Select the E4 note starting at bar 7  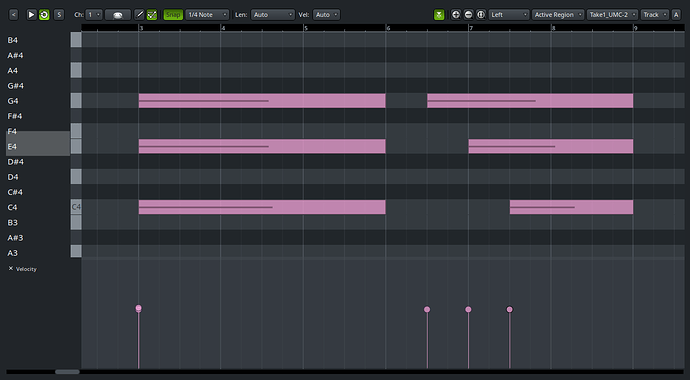pyautogui.click(x=551, y=146)
